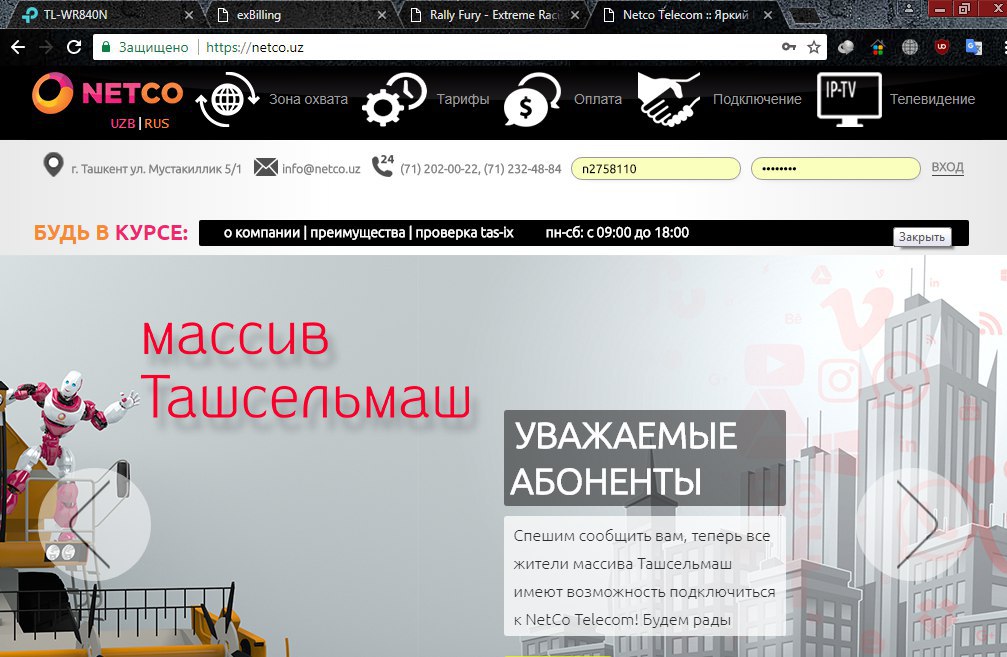1007x657 pixels.
Task: Reload the page in the browser
Action: [74, 47]
